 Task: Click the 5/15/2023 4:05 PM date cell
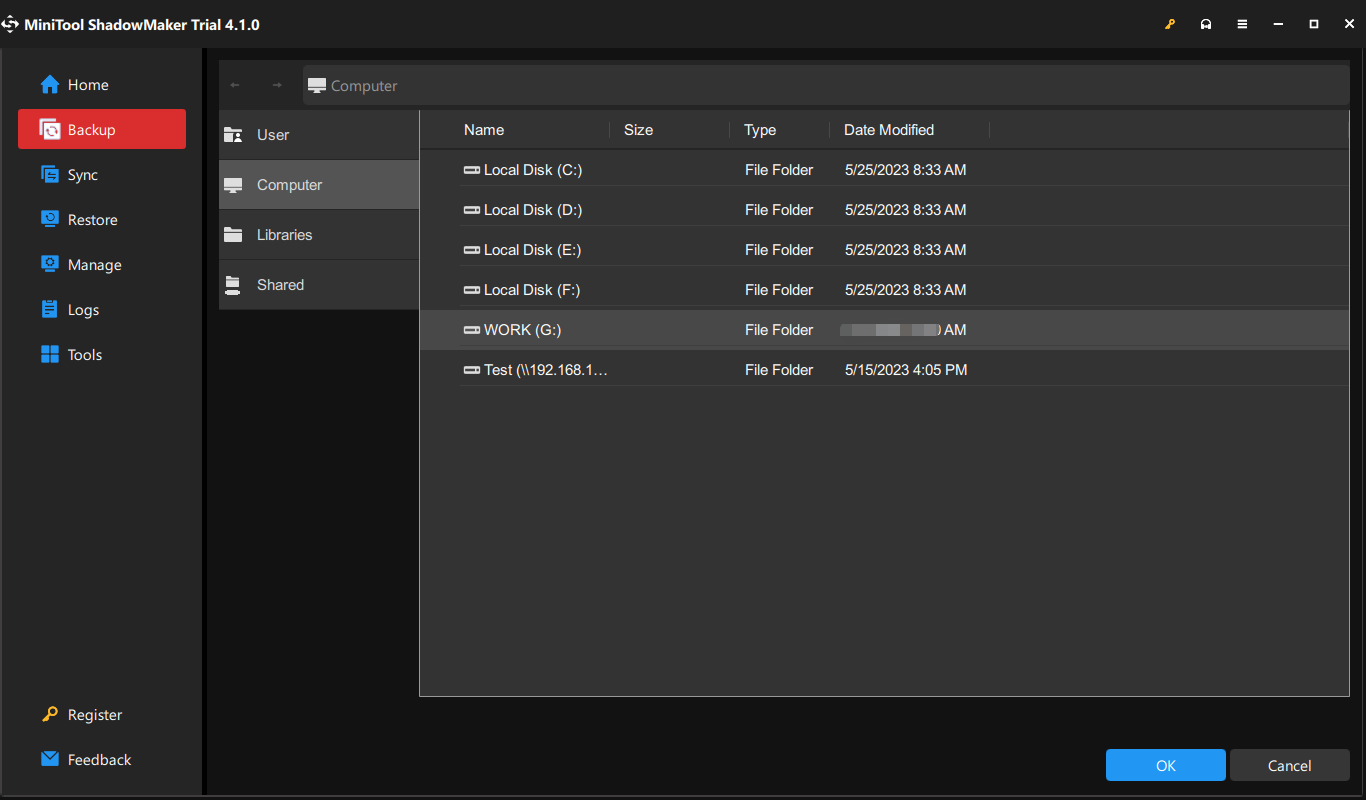coord(906,370)
